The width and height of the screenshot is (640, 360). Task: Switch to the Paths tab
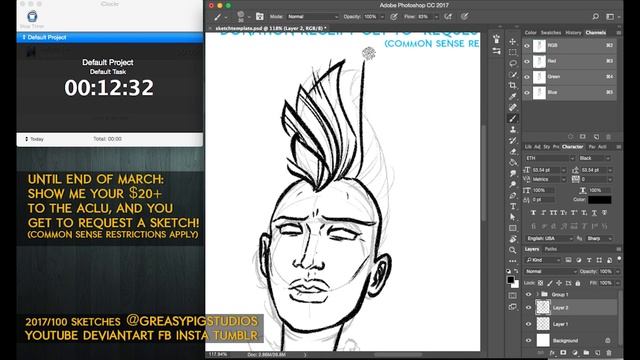coord(551,249)
